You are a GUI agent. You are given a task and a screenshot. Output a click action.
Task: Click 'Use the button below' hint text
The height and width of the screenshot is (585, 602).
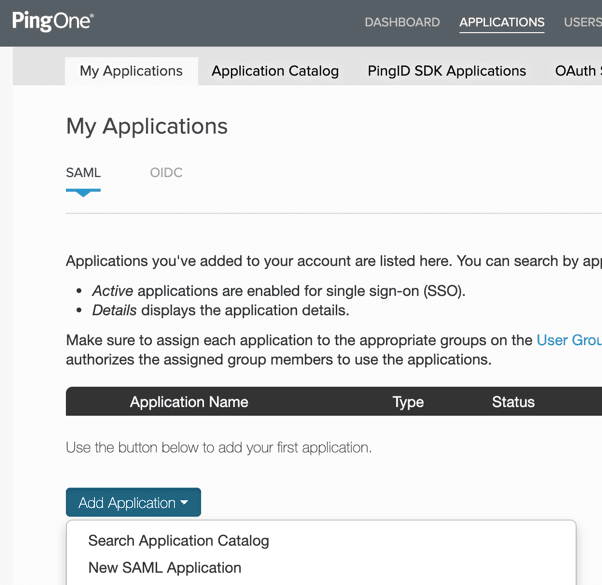(x=219, y=448)
